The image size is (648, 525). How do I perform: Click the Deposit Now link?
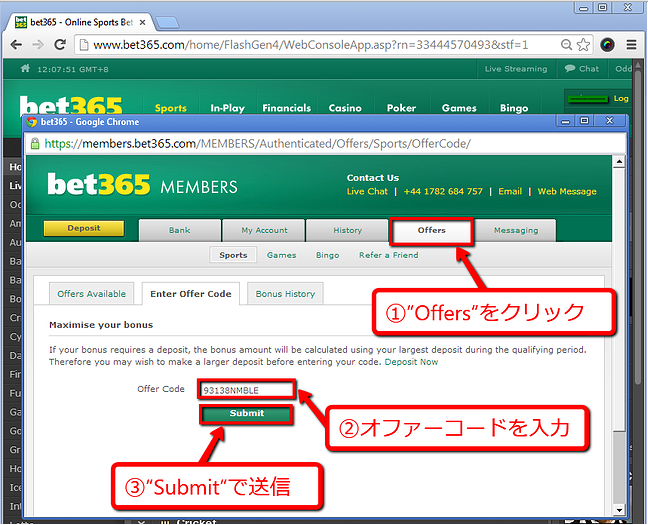411,362
